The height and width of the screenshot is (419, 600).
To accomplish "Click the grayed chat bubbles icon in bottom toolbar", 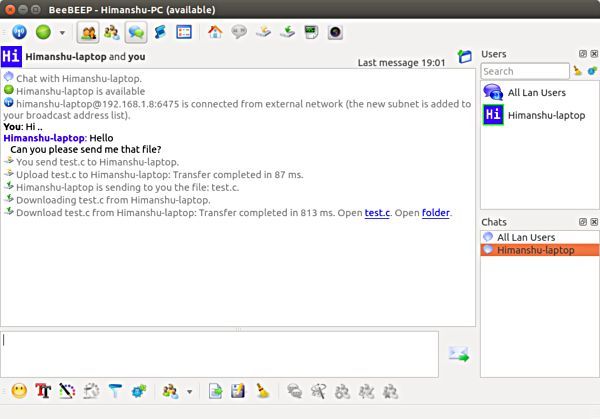I will [x=294, y=391].
